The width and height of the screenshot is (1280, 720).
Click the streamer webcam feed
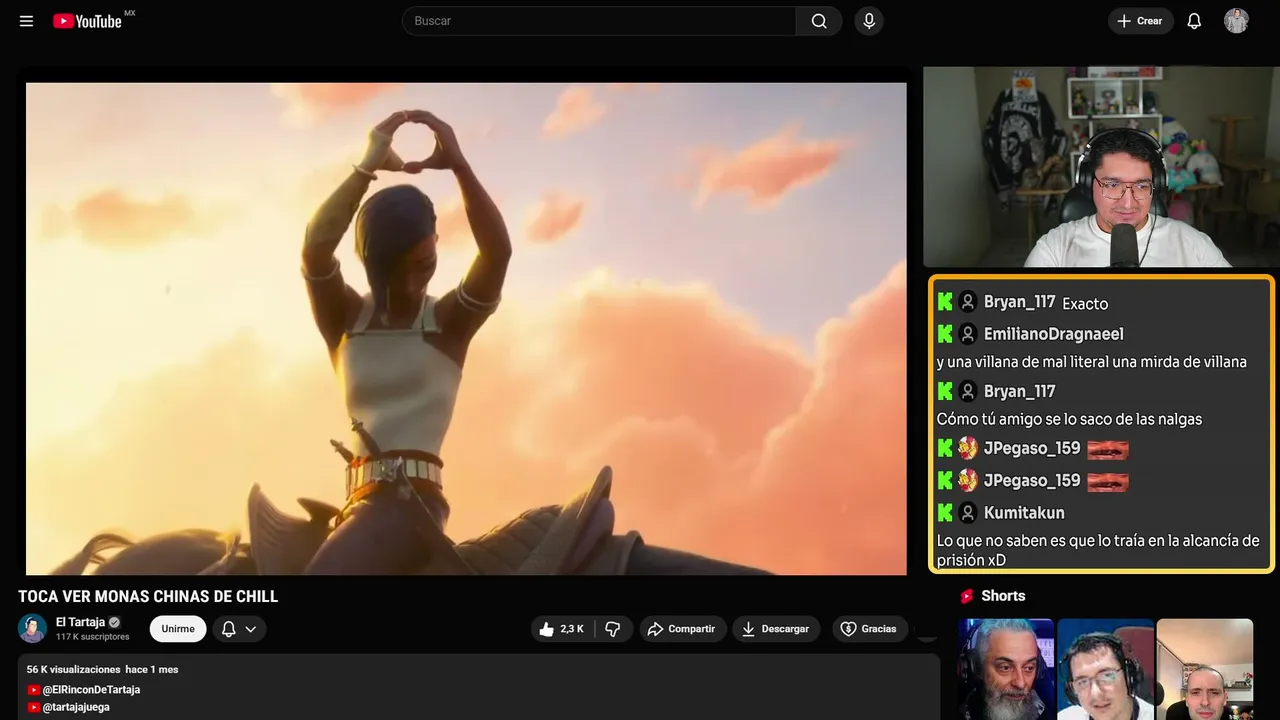[x=1100, y=167]
